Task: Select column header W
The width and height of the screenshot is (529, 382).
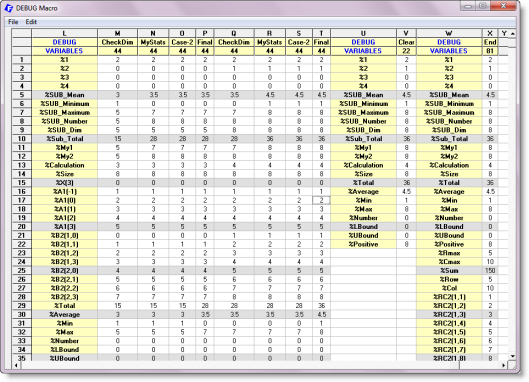Action: (449, 33)
